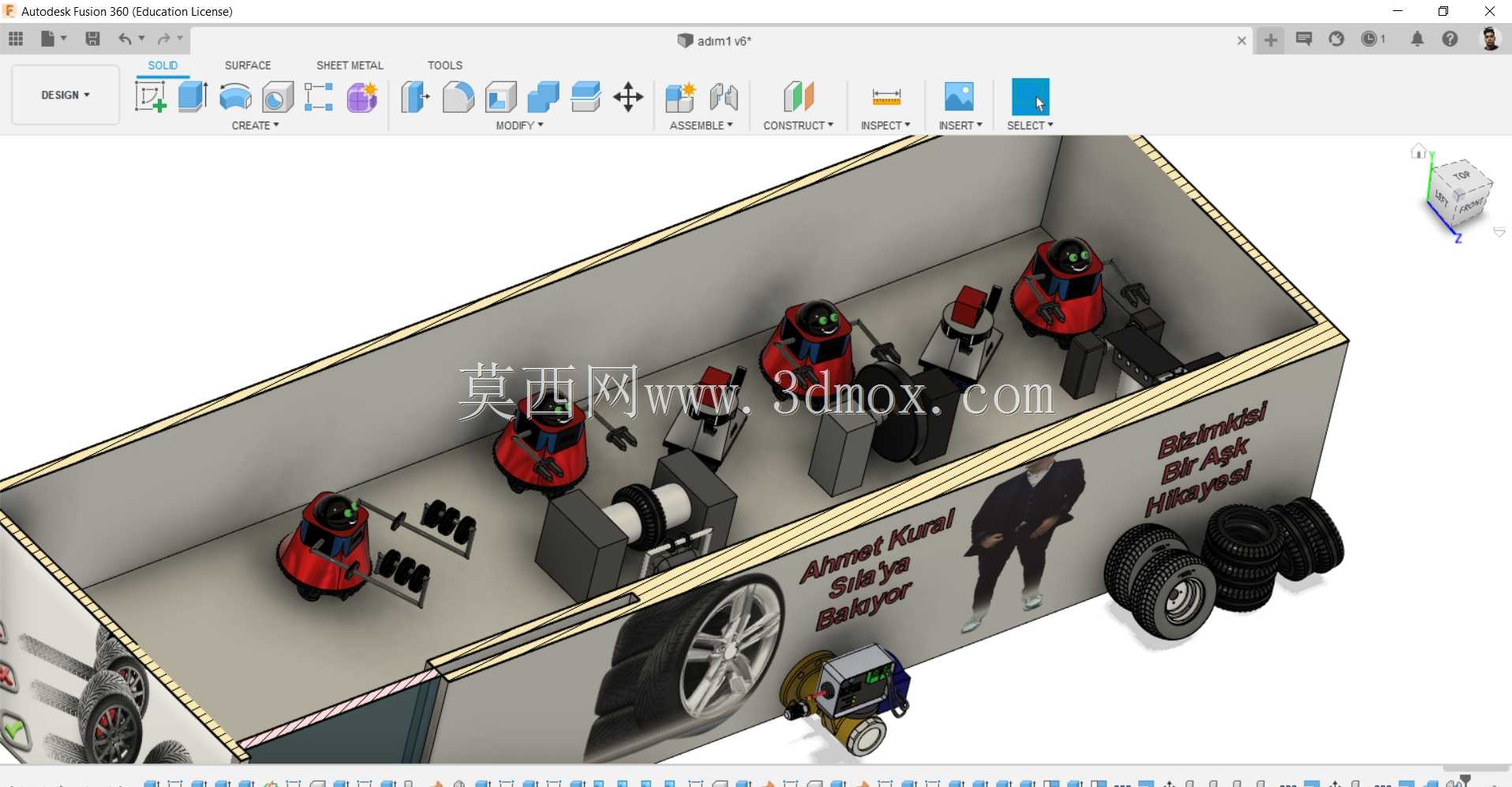Select the Extrude tool
The width and height of the screenshot is (1512, 787).
[x=193, y=97]
